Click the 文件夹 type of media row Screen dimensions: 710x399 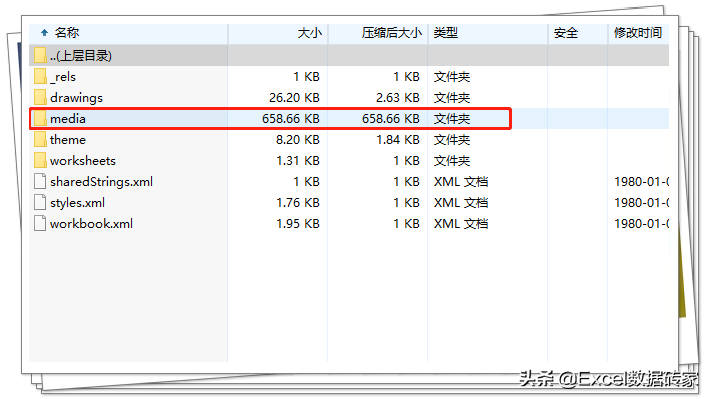tap(452, 119)
